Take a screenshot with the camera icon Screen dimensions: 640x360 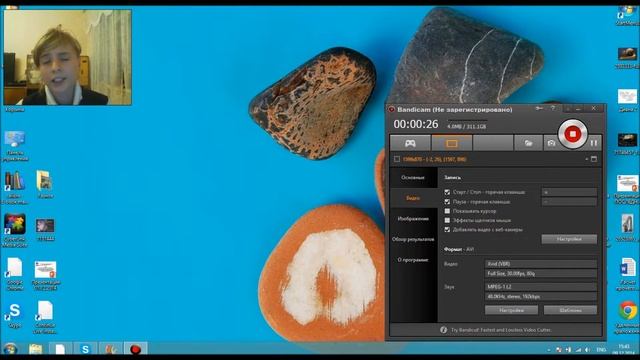(551, 143)
